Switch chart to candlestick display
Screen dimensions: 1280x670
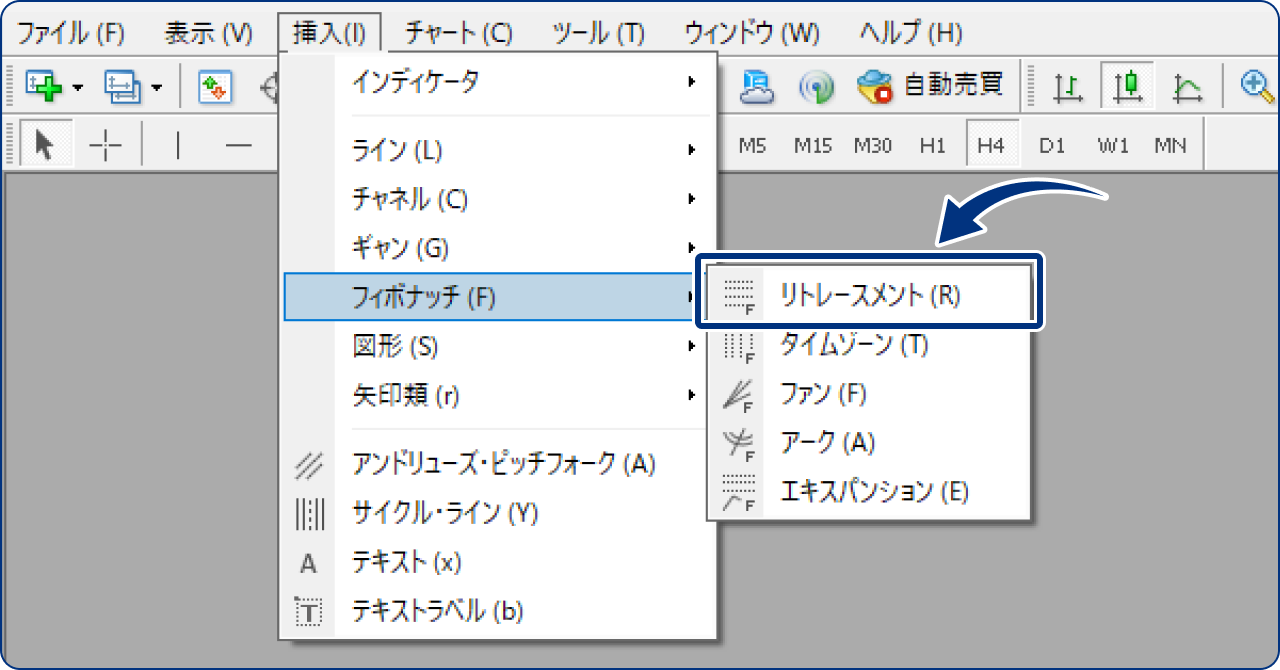point(1128,87)
